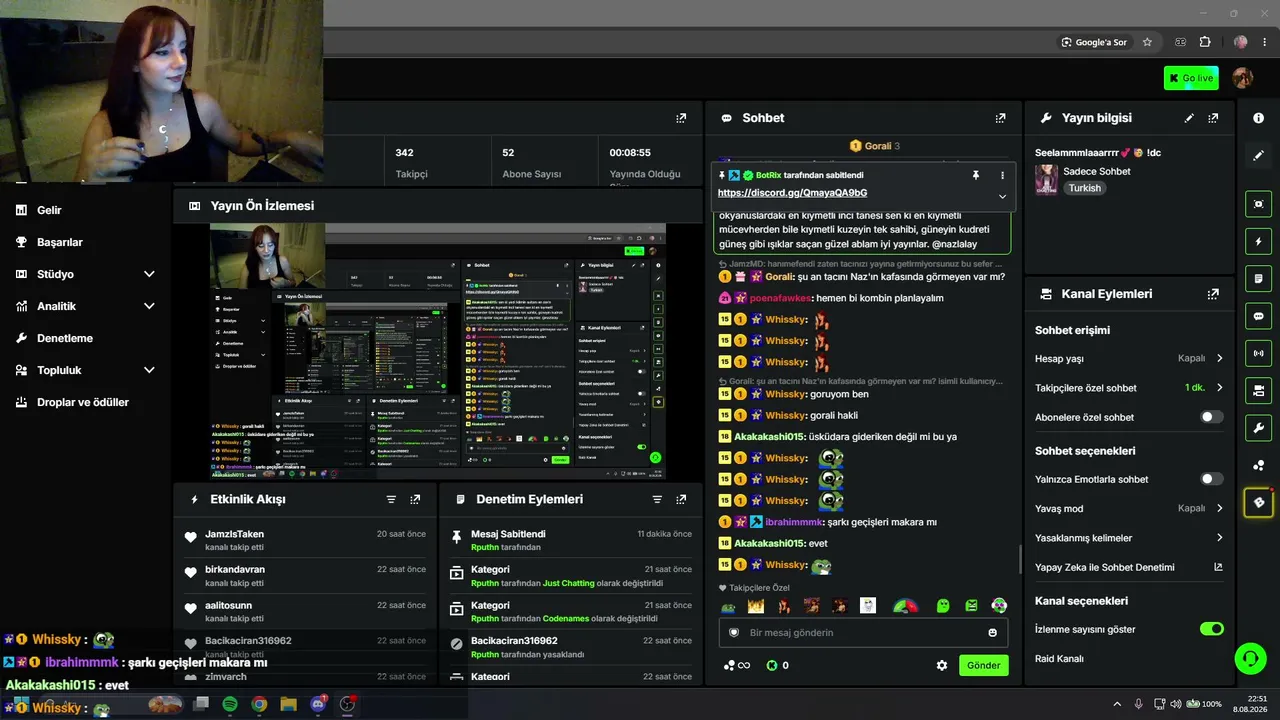Screen dimensions: 1280x720
Task: Open Yapay Zeka ile Sohbet Denetimi link
Action: (1129, 567)
